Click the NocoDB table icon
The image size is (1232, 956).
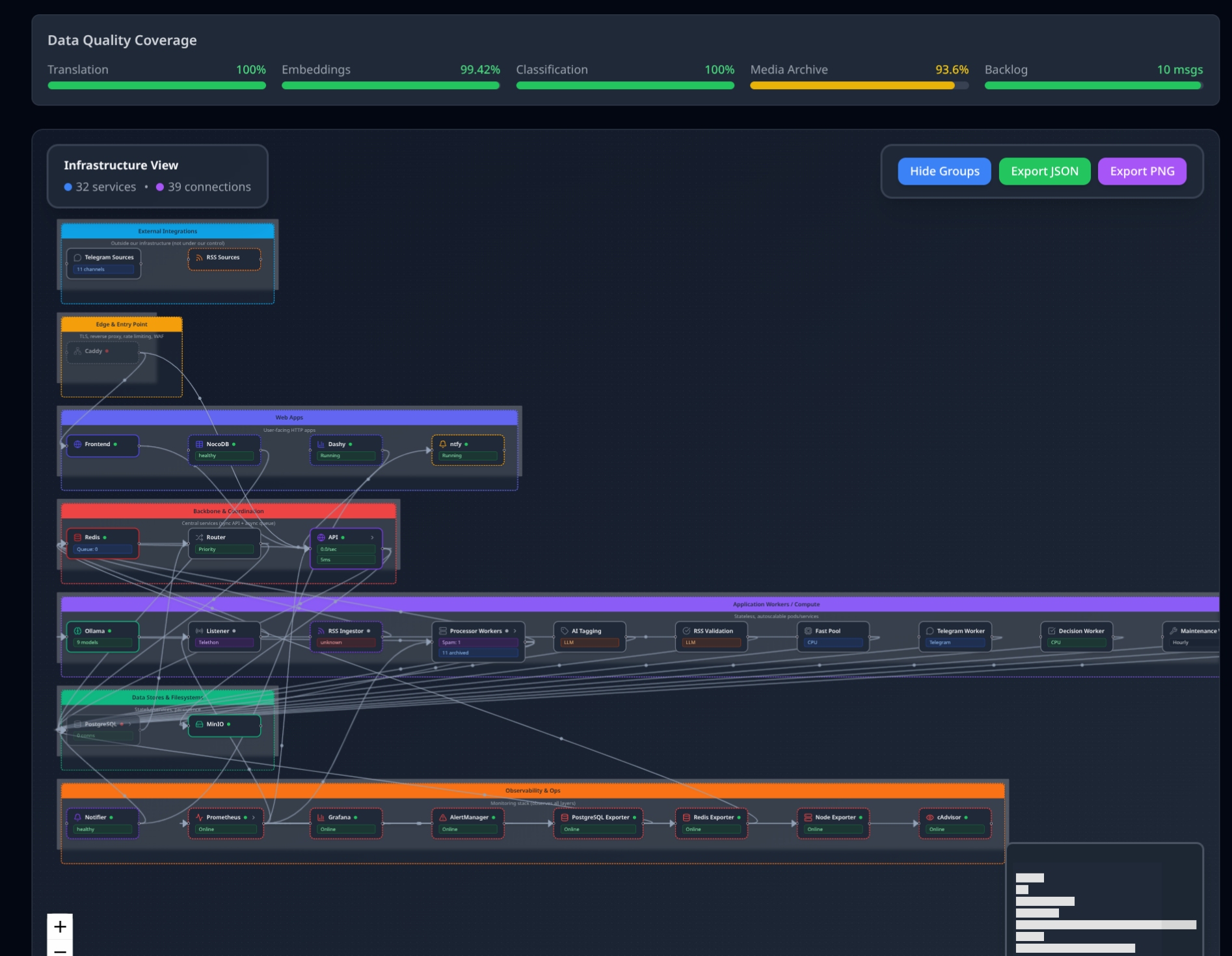[199, 444]
